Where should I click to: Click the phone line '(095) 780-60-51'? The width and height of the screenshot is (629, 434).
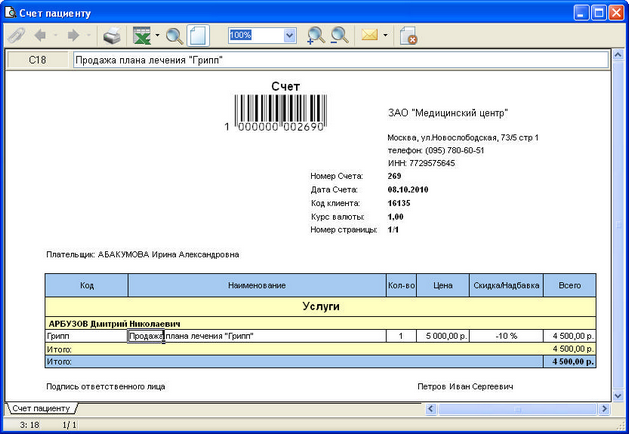[436, 150]
